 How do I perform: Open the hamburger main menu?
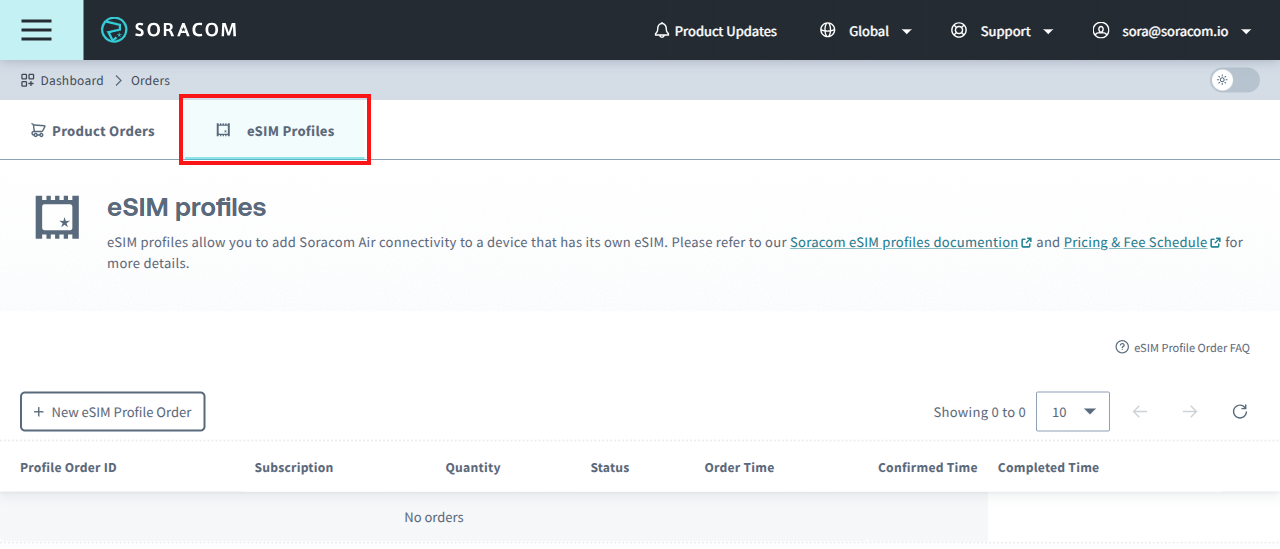pyautogui.click(x=36, y=30)
